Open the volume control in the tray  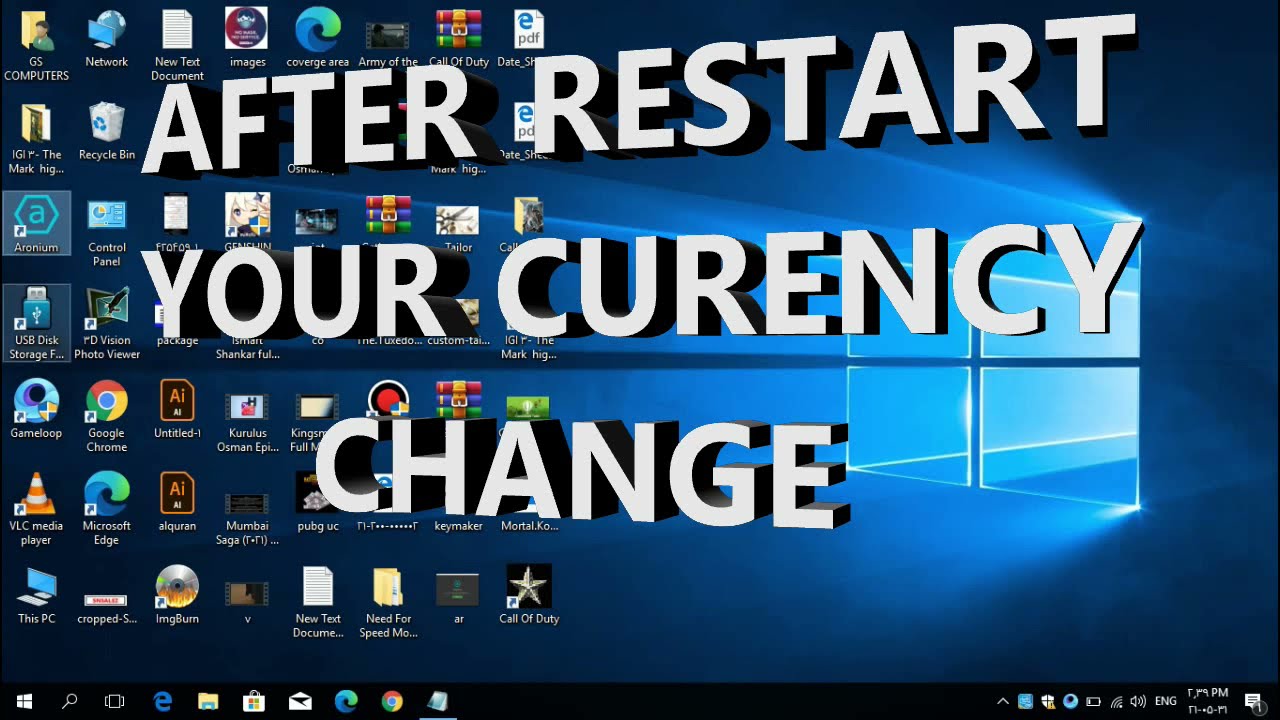(x=1138, y=701)
